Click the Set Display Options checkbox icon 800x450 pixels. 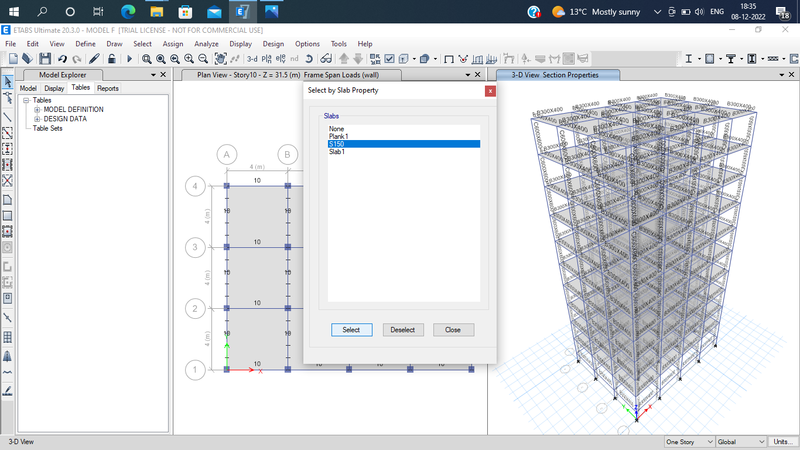tap(389, 59)
